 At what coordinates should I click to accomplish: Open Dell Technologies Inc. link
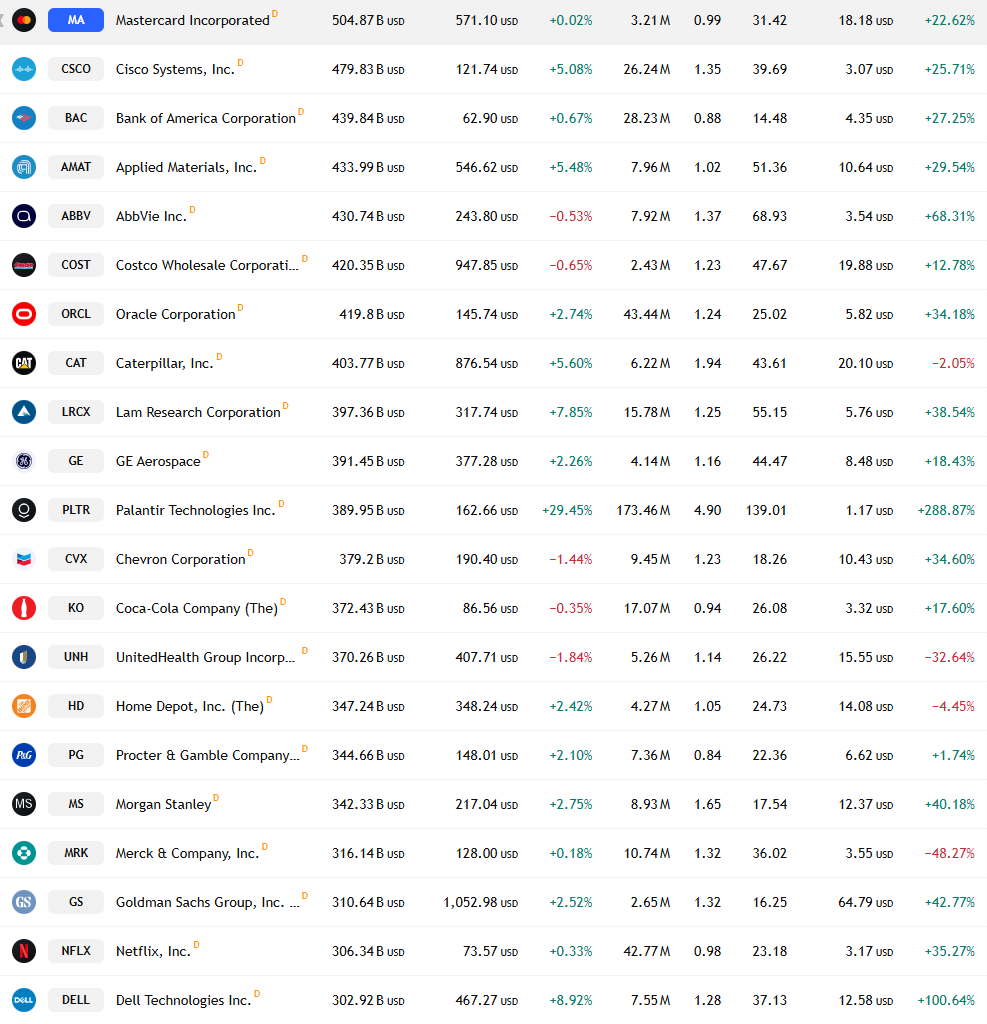tap(184, 1000)
